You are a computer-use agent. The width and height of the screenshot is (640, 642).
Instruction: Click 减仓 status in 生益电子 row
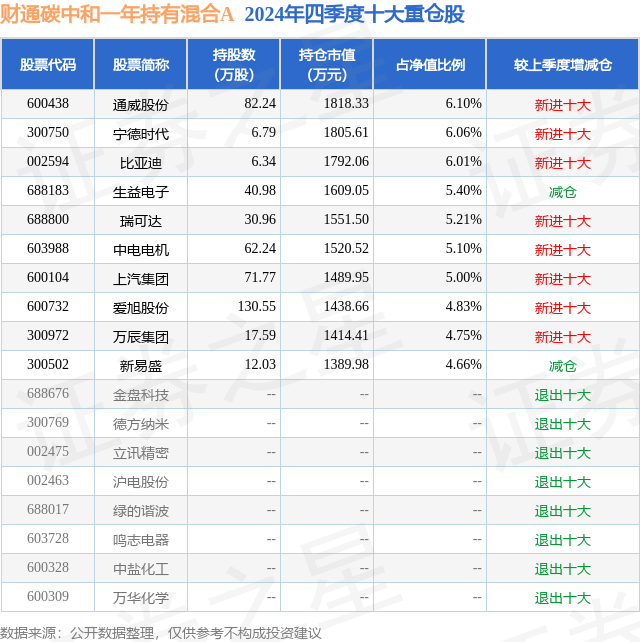[x=563, y=192]
